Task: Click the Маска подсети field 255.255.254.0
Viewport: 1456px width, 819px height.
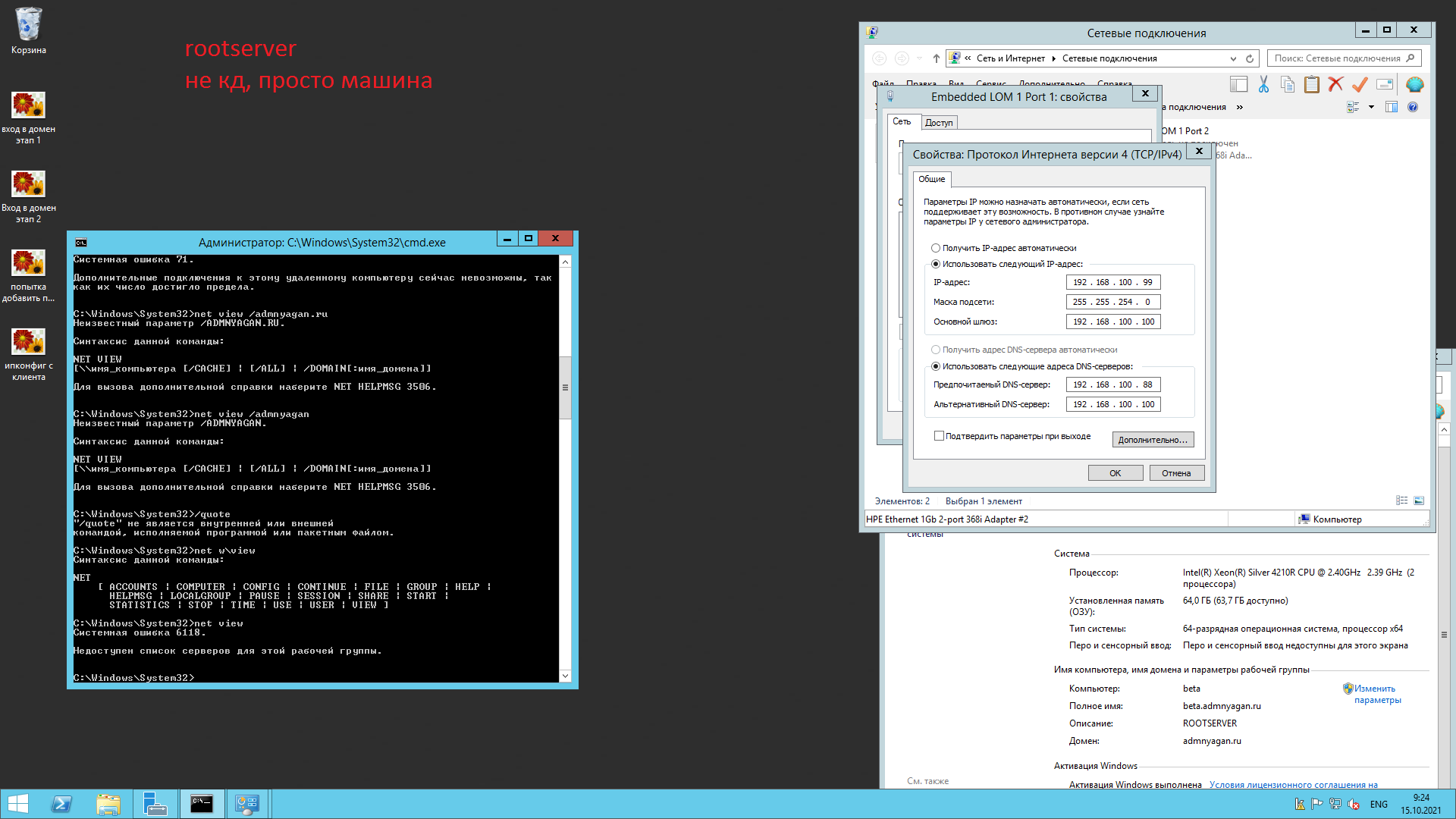Action: tap(1113, 302)
